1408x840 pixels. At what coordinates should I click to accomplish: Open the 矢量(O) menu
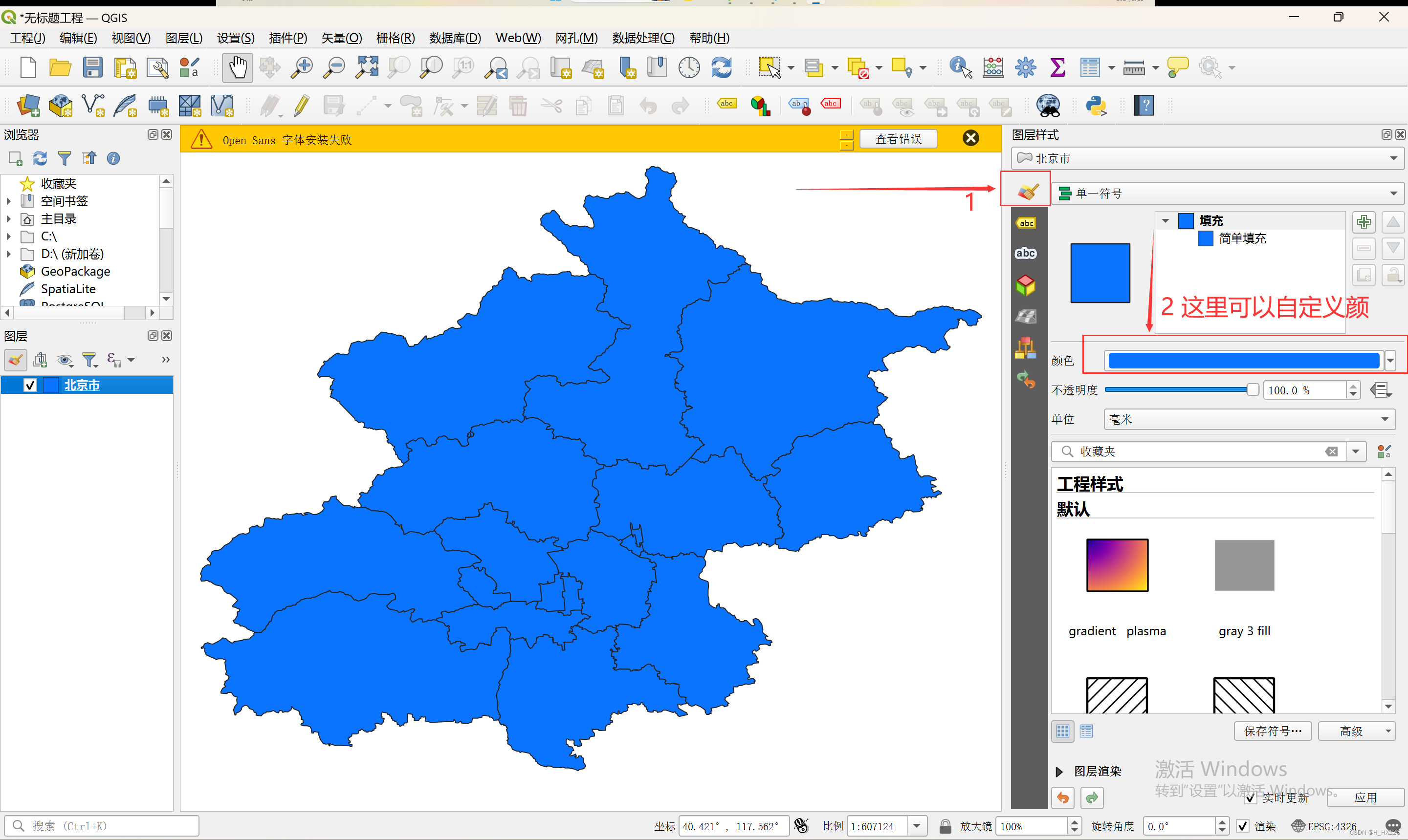point(341,38)
